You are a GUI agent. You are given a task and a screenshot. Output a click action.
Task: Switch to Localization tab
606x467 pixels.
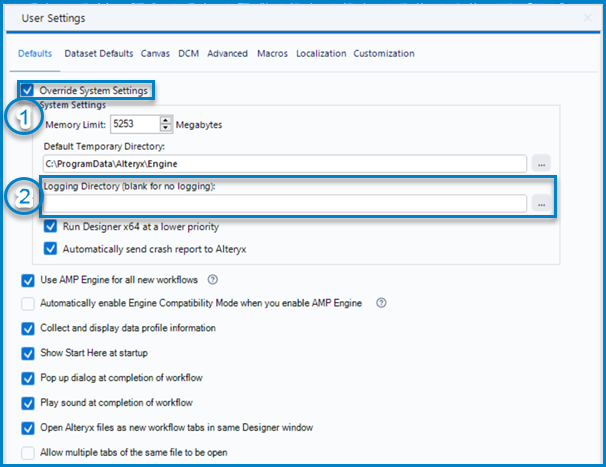point(321,53)
